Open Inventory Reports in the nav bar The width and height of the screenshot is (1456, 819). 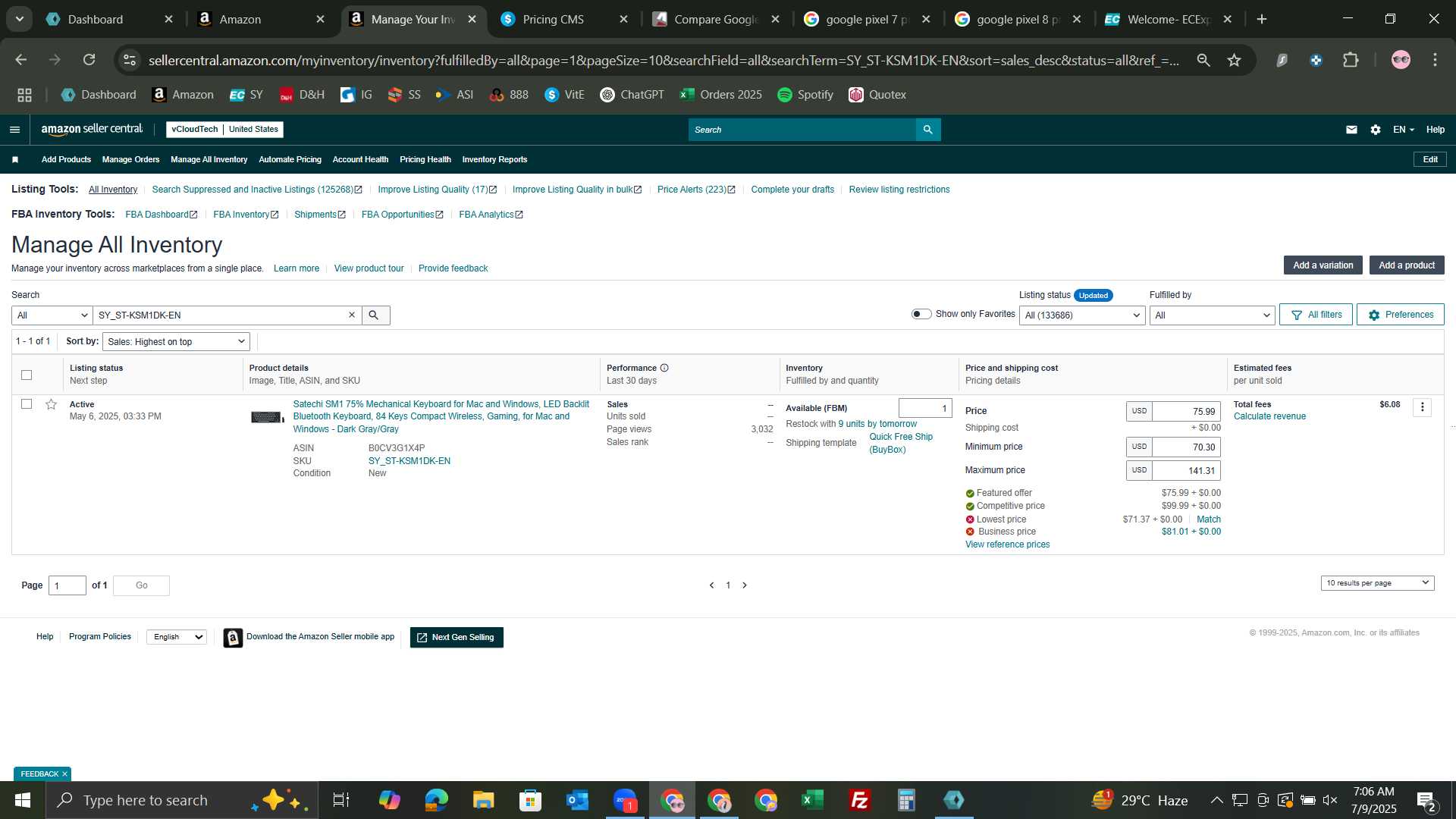[x=494, y=160]
